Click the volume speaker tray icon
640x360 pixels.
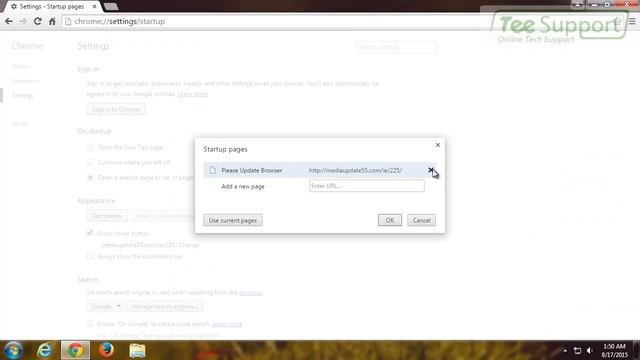point(590,351)
